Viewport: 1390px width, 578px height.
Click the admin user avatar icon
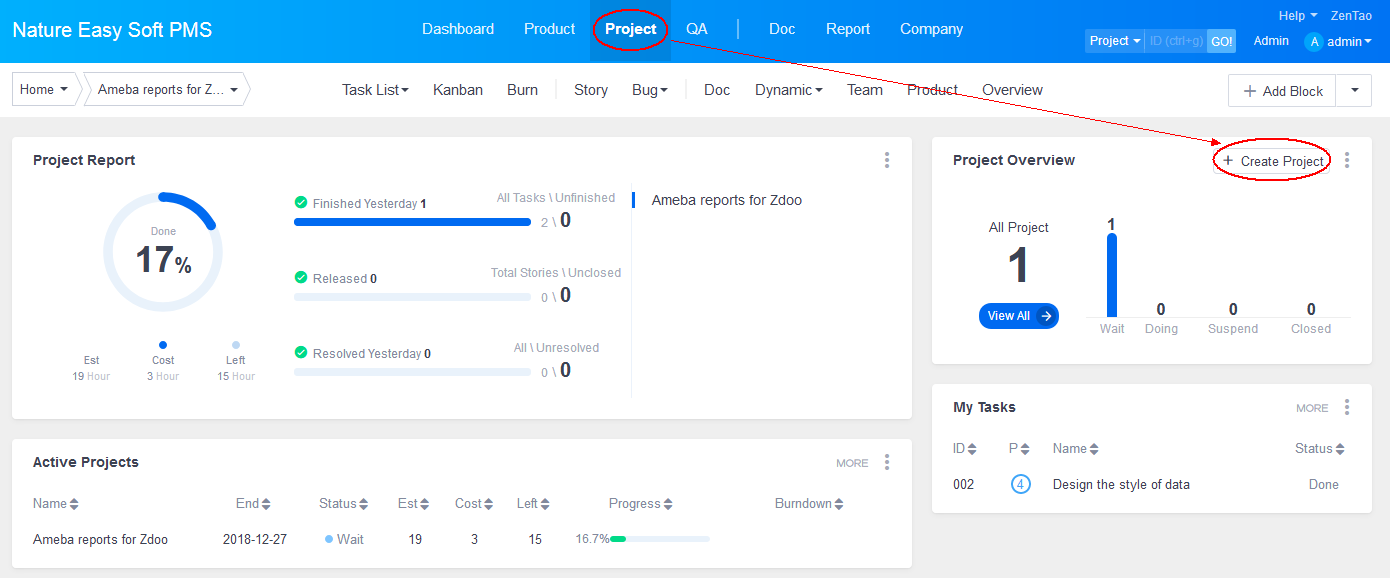1314,42
